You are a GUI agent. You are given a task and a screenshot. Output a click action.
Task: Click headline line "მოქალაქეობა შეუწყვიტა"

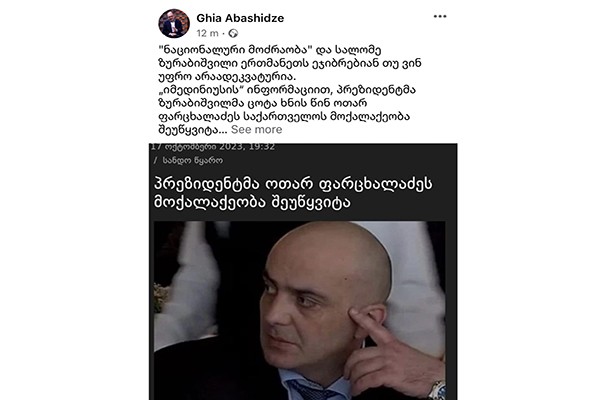pyautogui.click(x=252, y=202)
